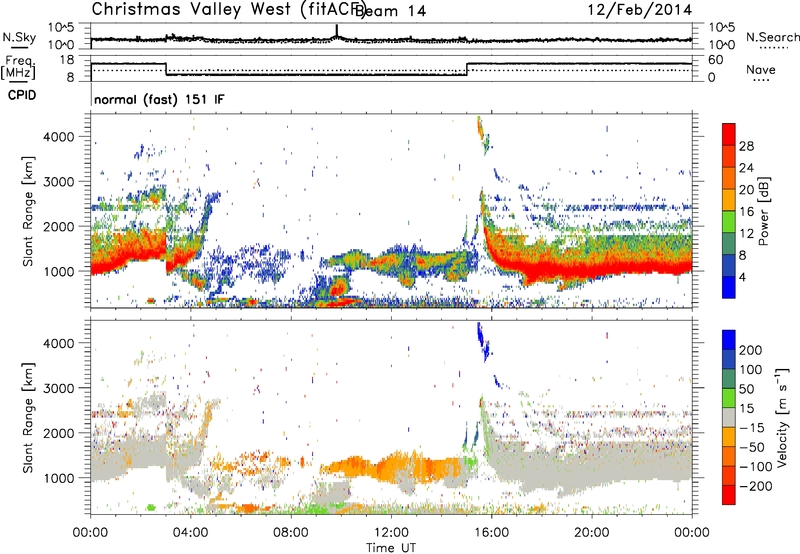Viewport: 800px width, 554px height.
Task: Click the '200' velocity colorbar tick label
Action: pyautogui.click(x=751, y=350)
